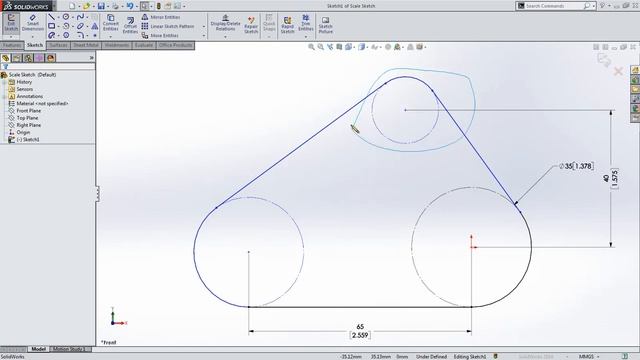Select the Ellipse sketch tool
Screen dimensions: 640x360
tap(80, 26)
